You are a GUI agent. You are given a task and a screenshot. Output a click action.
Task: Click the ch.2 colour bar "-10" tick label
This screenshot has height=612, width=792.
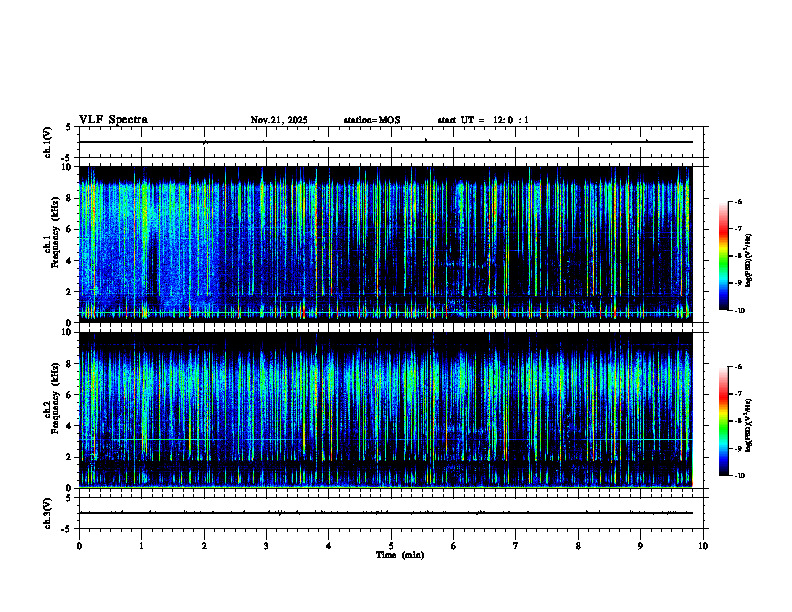pos(739,476)
